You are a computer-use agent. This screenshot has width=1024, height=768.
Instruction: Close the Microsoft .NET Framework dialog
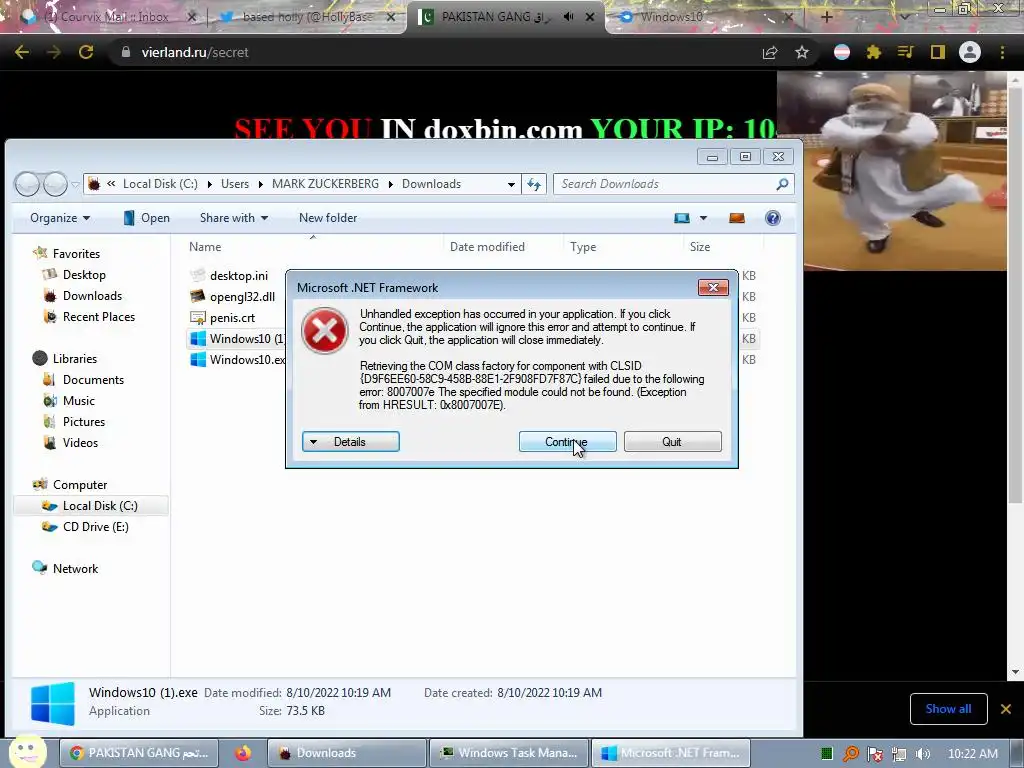click(x=713, y=287)
